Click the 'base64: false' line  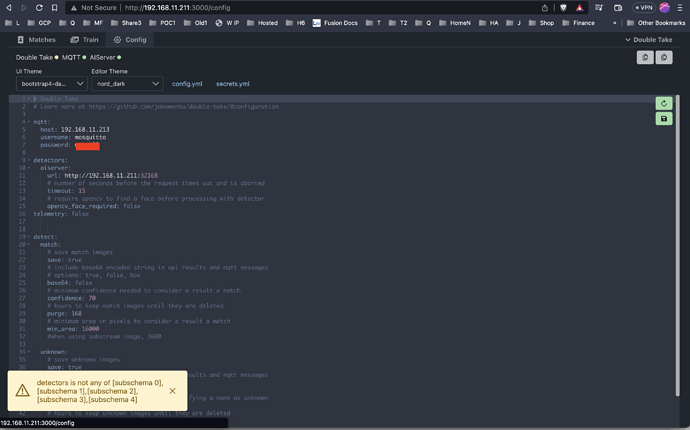point(70,283)
